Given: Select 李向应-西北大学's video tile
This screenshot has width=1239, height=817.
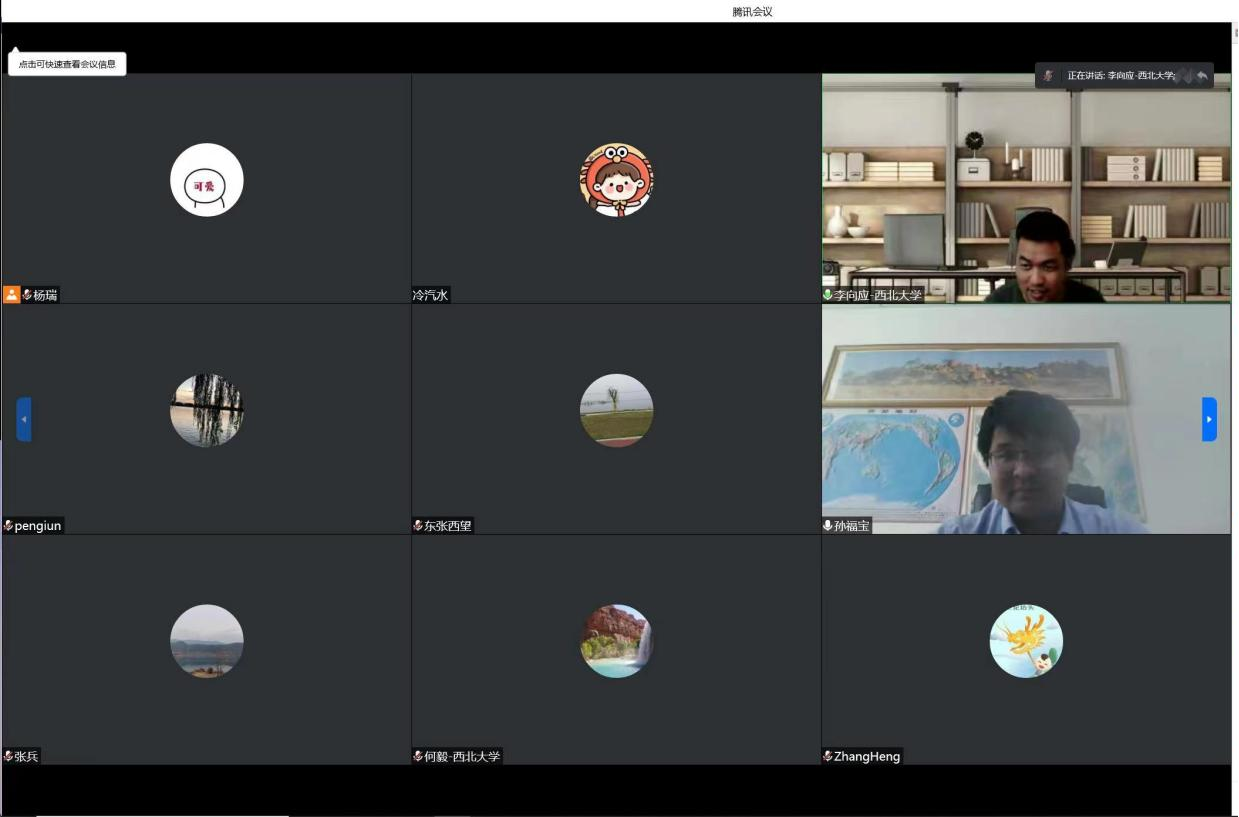Looking at the screenshot, I should click(x=1026, y=190).
